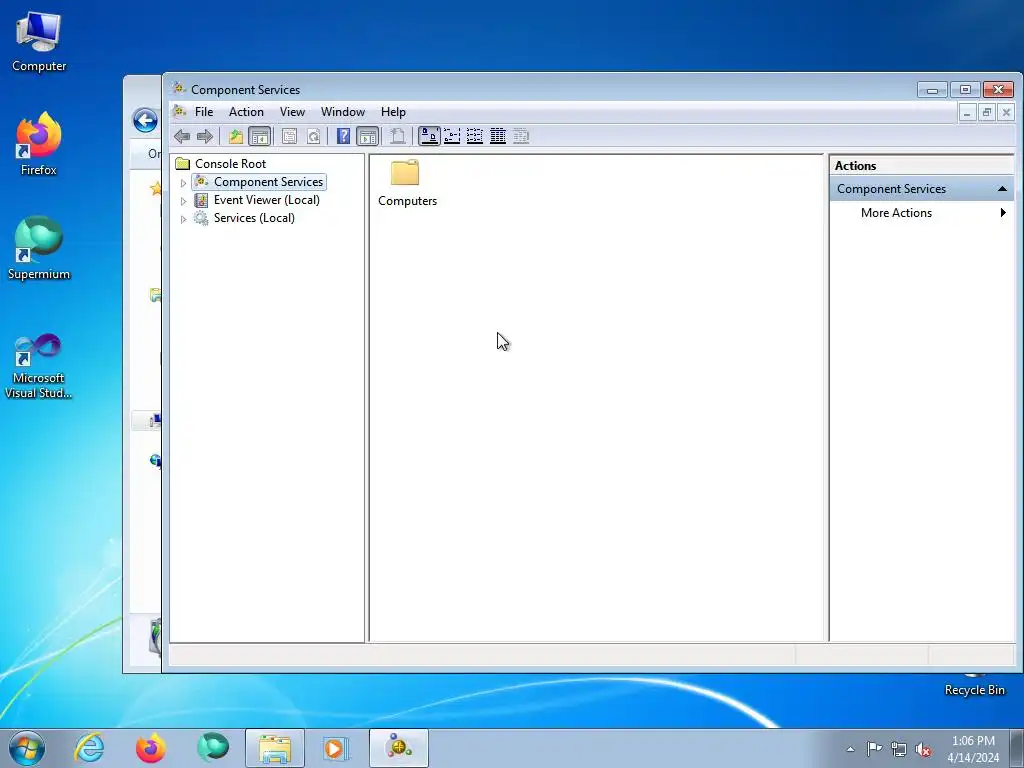
Task: Click the Up One Level folder icon
Action: [236, 136]
